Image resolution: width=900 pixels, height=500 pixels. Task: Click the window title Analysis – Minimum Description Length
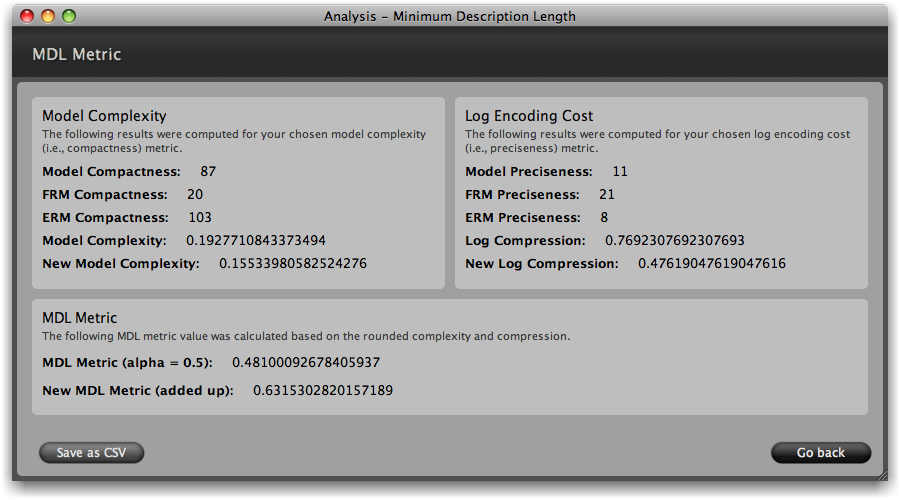click(x=449, y=16)
